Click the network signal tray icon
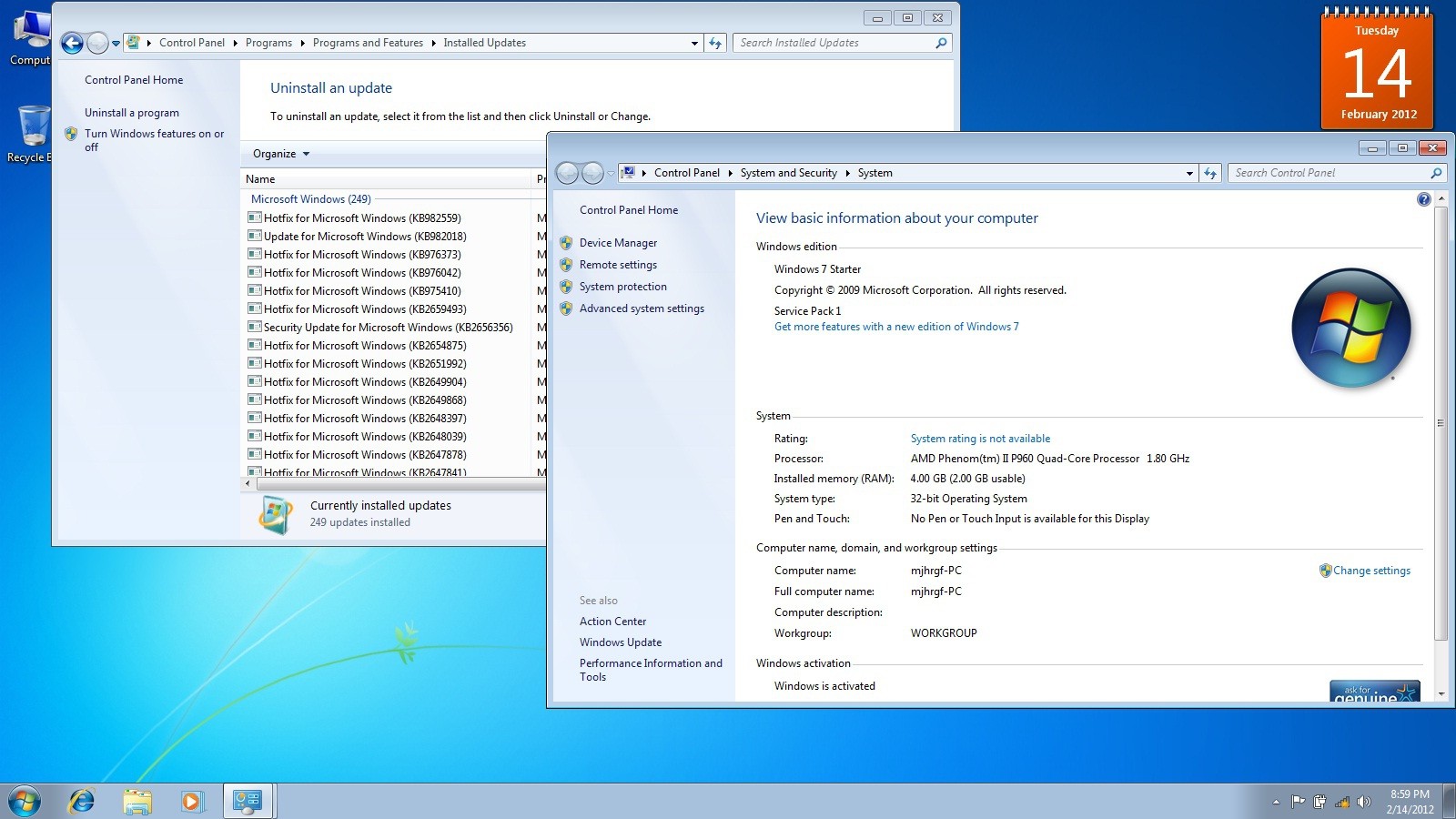Image resolution: width=1456 pixels, height=819 pixels. (1341, 802)
